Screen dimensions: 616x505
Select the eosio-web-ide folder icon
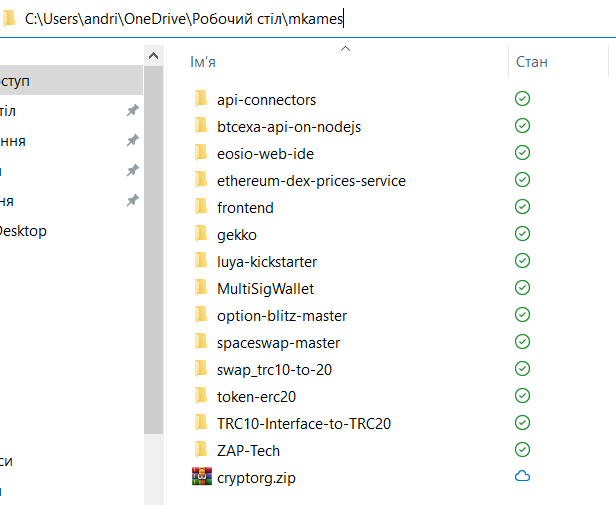click(x=201, y=152)
